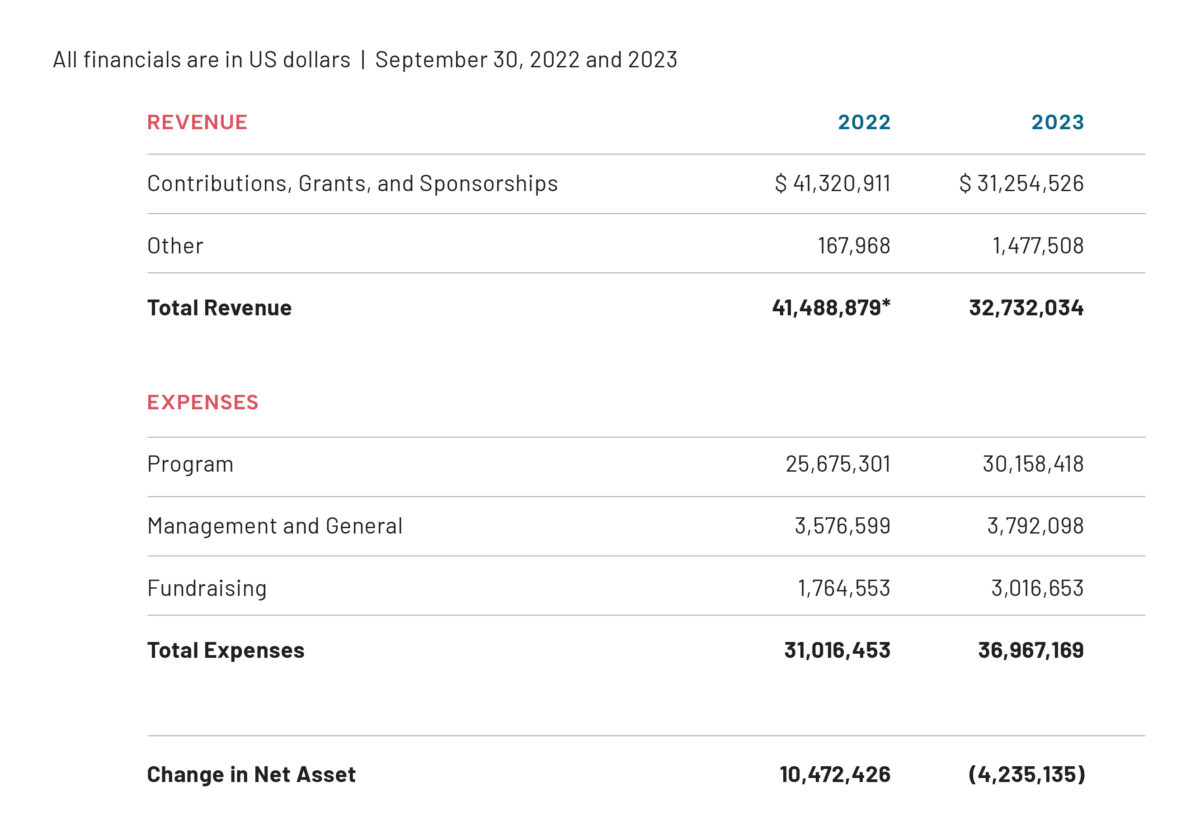Click the 2022 contributions value $41,320,911
1200x834 pixels.
(x=833, y=184)
